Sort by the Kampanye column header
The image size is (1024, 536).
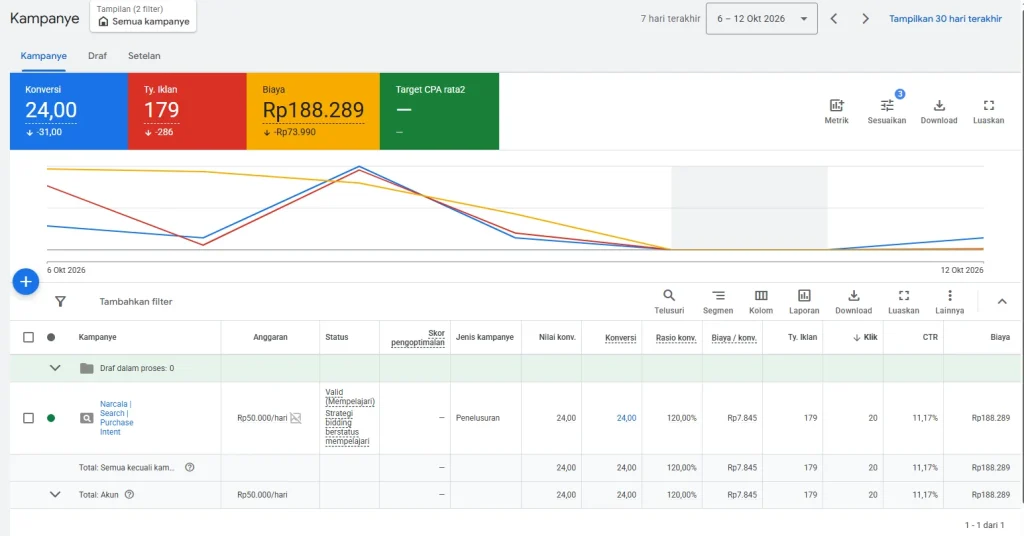(97, 338)
